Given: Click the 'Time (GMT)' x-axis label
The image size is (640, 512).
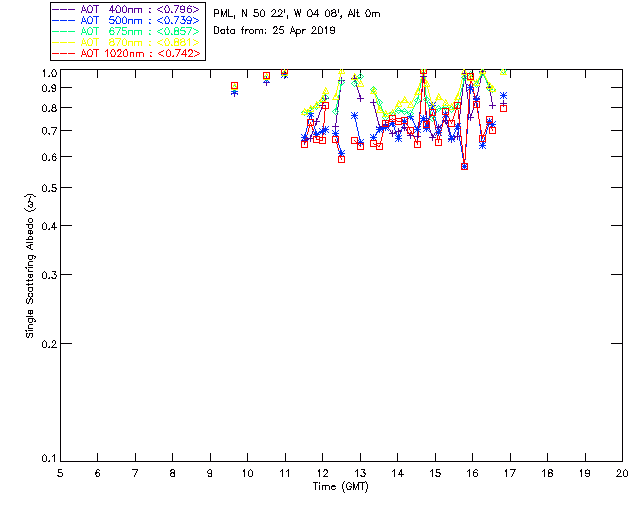Looking at the screenshot, I should [x=340, y=485].
